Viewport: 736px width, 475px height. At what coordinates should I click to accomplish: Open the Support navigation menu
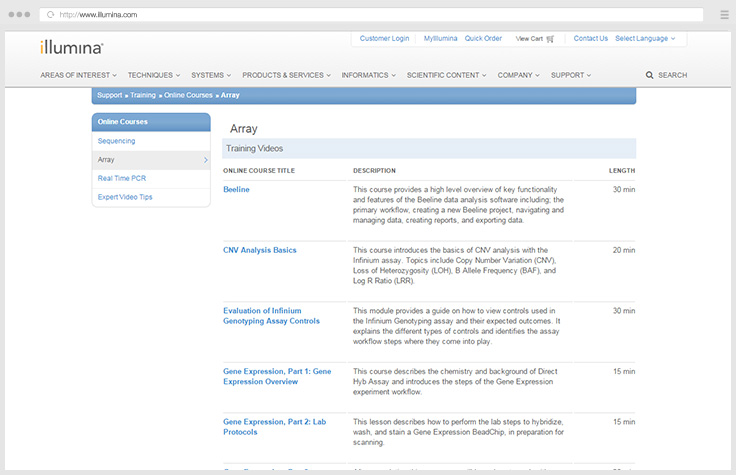tap(570, 75)
